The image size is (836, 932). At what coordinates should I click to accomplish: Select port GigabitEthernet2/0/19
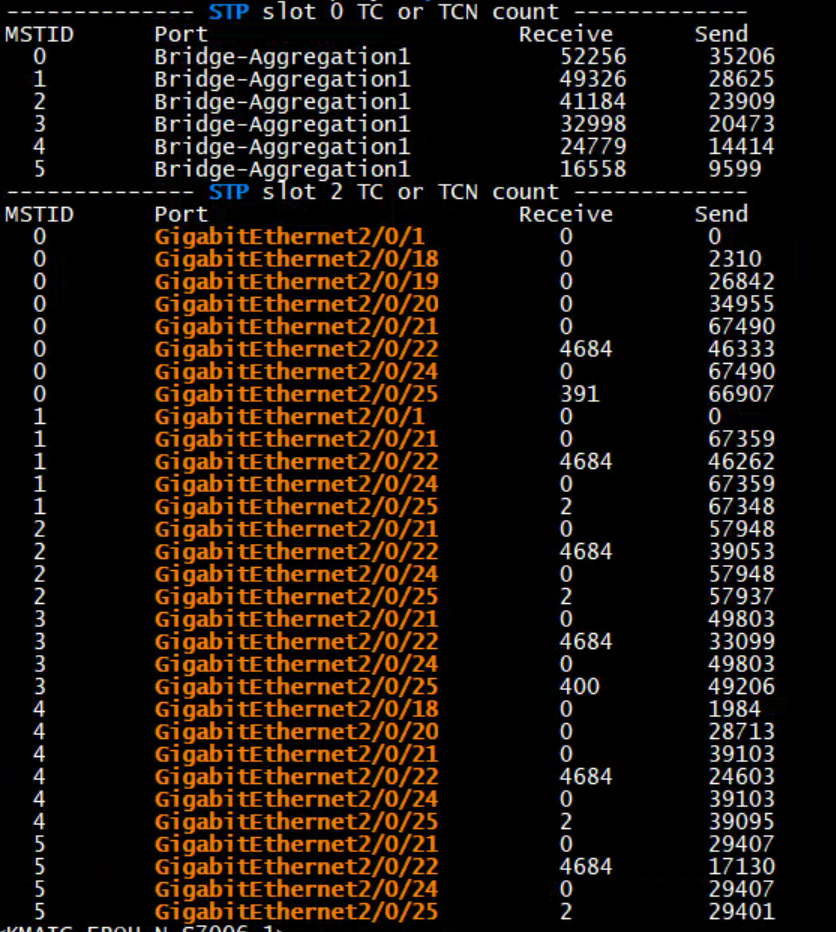297,282
